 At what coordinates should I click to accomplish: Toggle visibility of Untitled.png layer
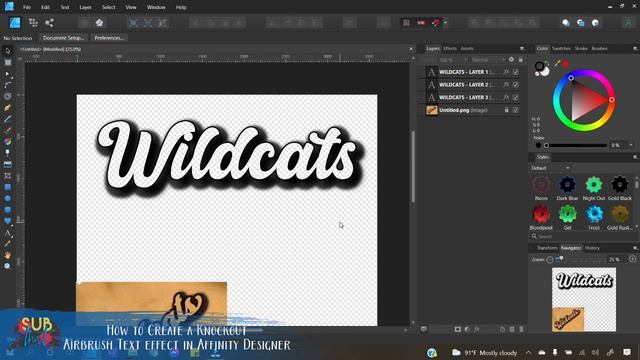(516, 110)
